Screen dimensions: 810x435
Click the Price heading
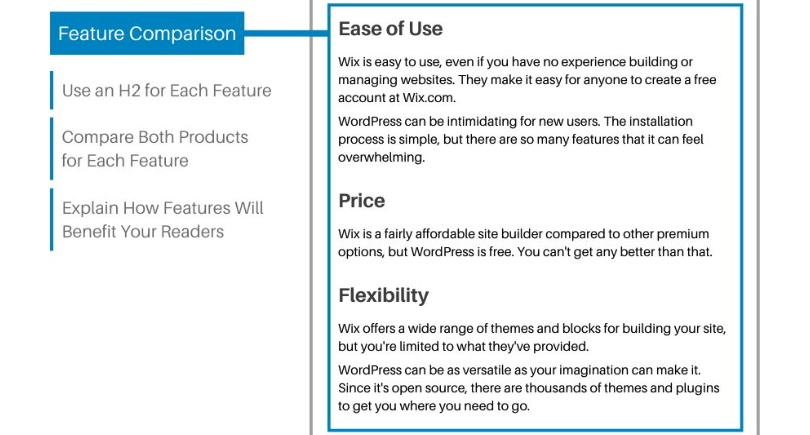pos(362,200)
